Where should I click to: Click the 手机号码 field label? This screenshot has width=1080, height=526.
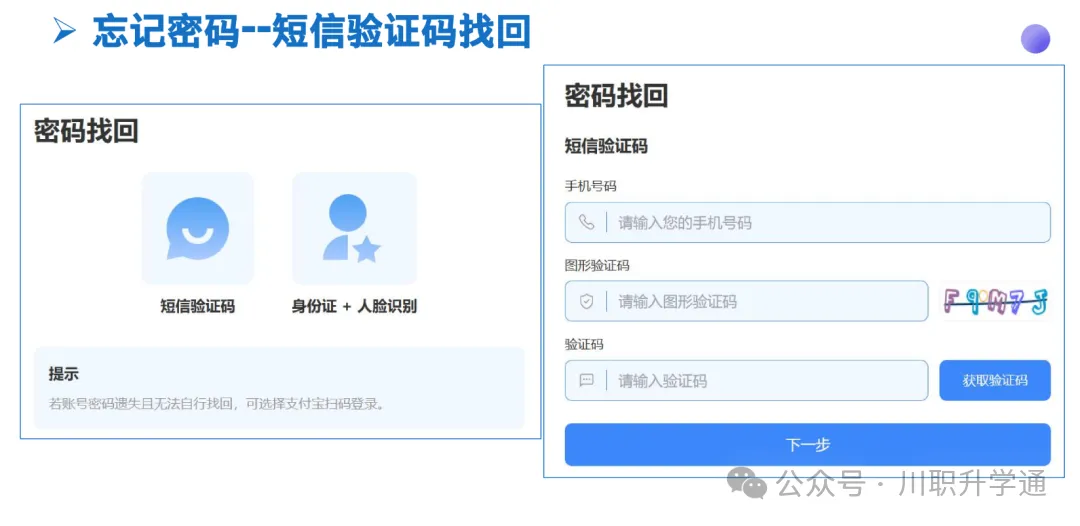click(590, 186)
